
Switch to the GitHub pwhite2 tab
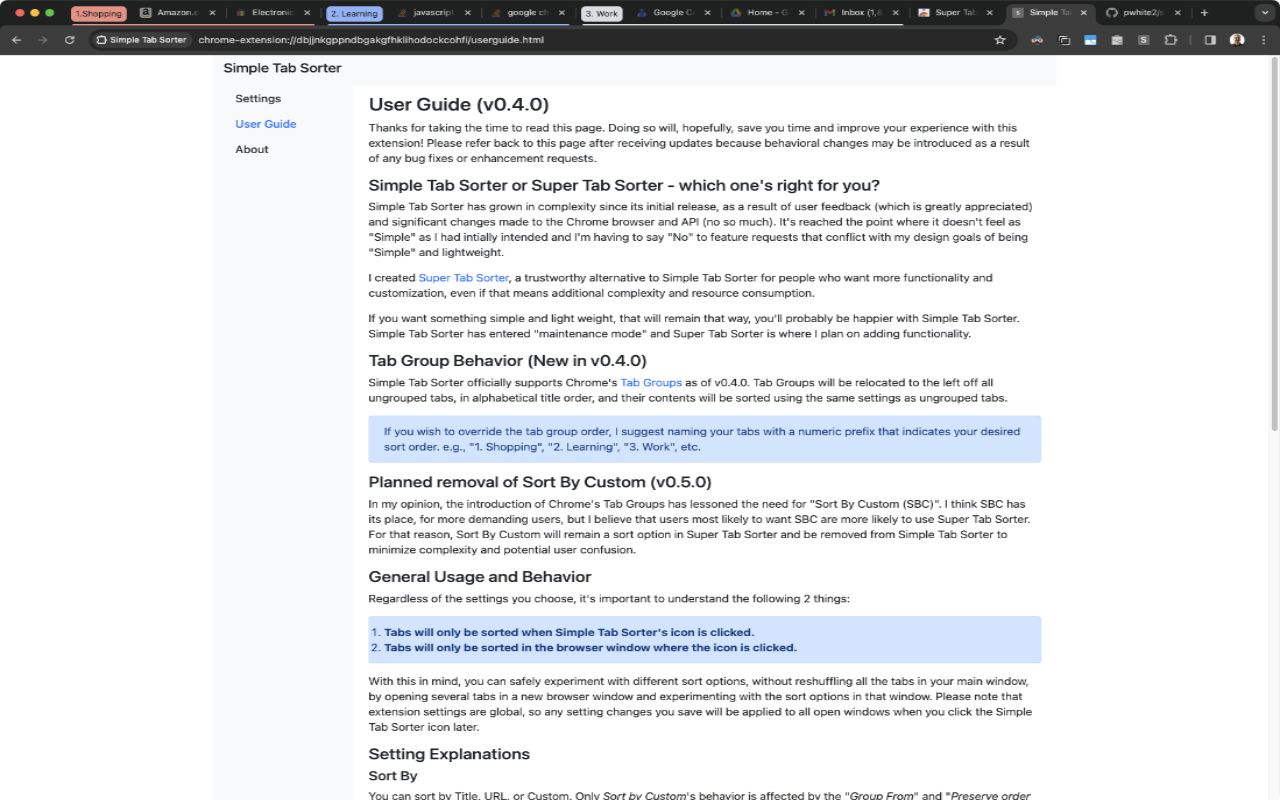tap(1138, 13)
